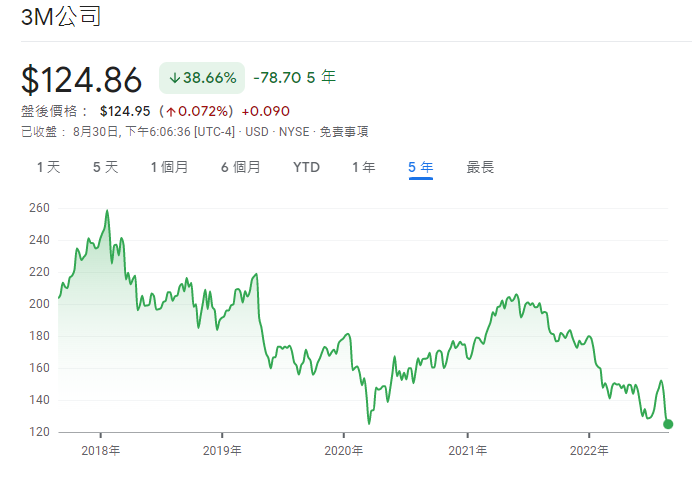Click the 2018年 x-axis label

tap(100, 451)
